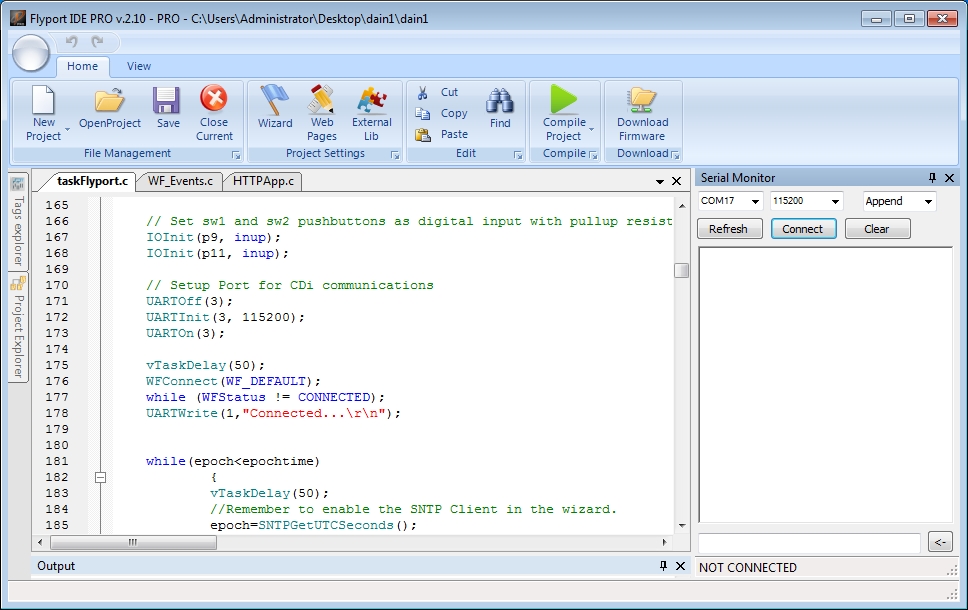The height and width of the screenshot is (610, 968).
Task: Click the line "IOInit(p9, inup);"
Action: coord(213,238)
